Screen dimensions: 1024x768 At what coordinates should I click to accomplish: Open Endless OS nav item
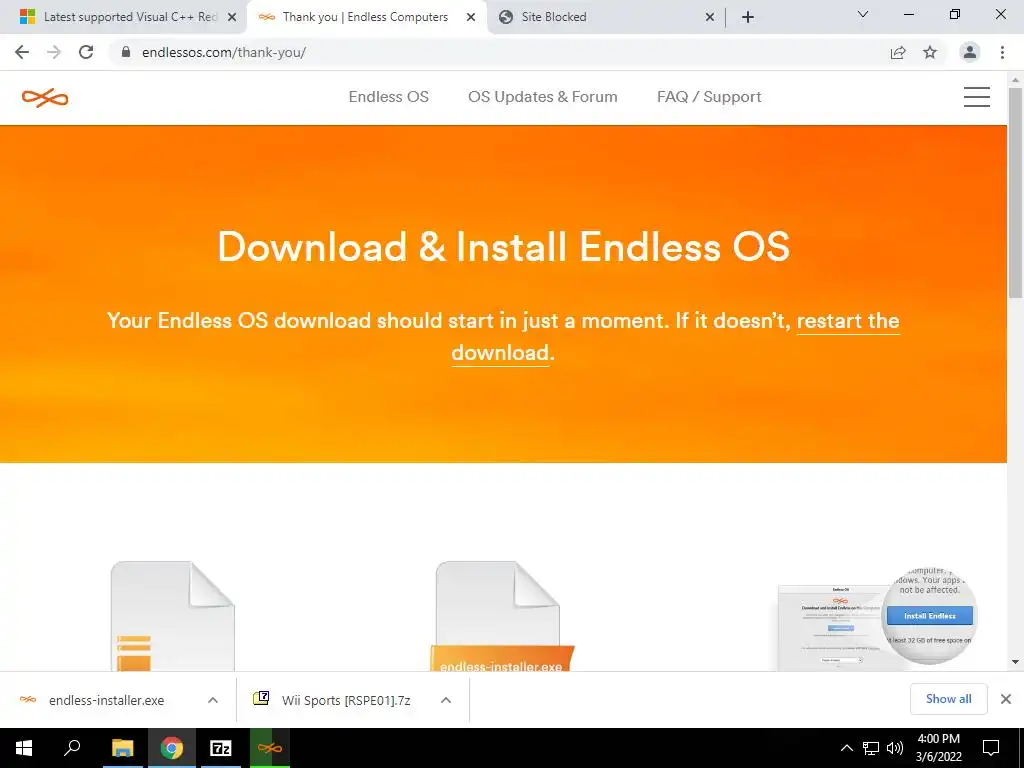389,97
